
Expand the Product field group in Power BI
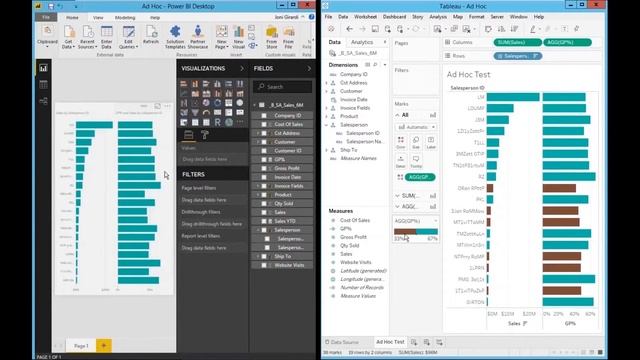coord(258,195)
